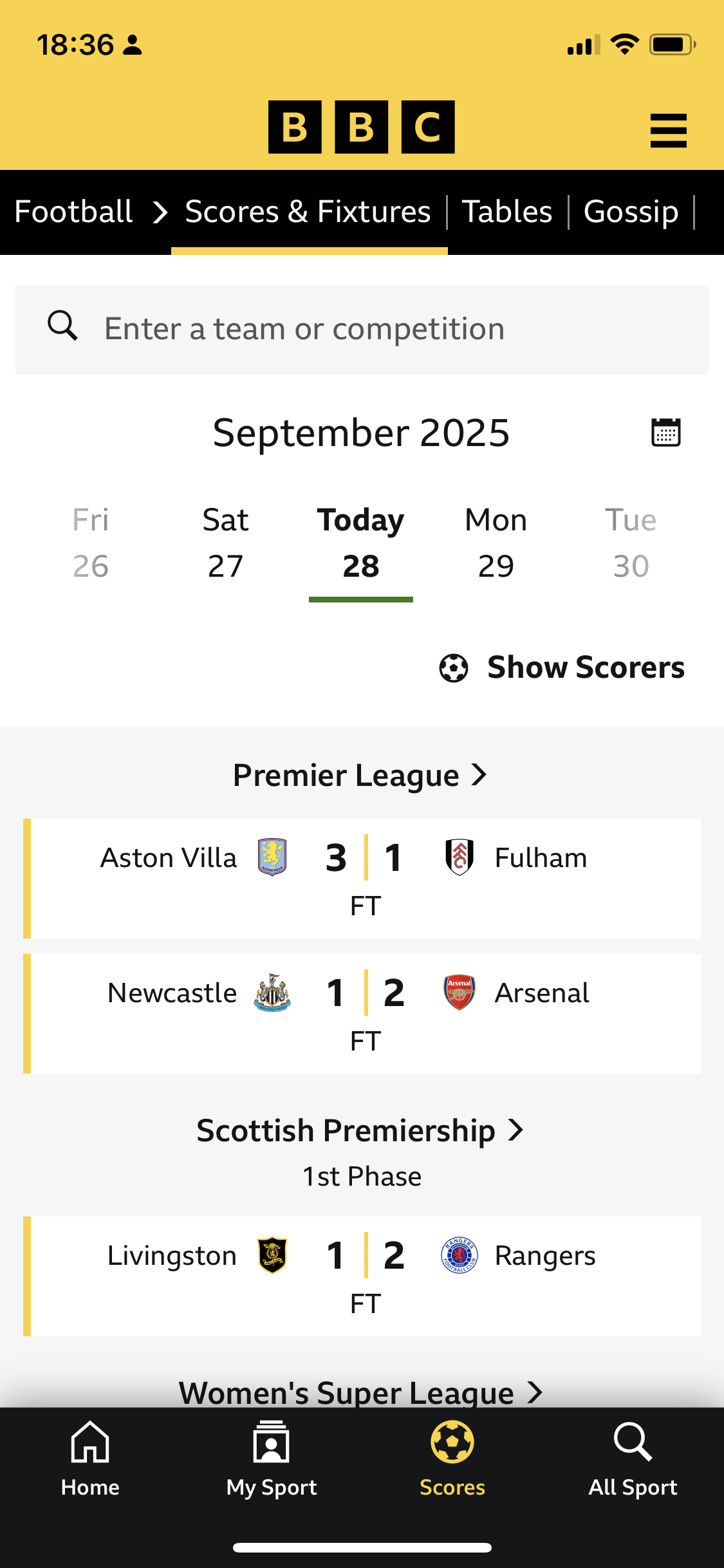This screenshot has height=1568, width=724.
Task: Open All Sport search icon
Action: point(633,1443)
